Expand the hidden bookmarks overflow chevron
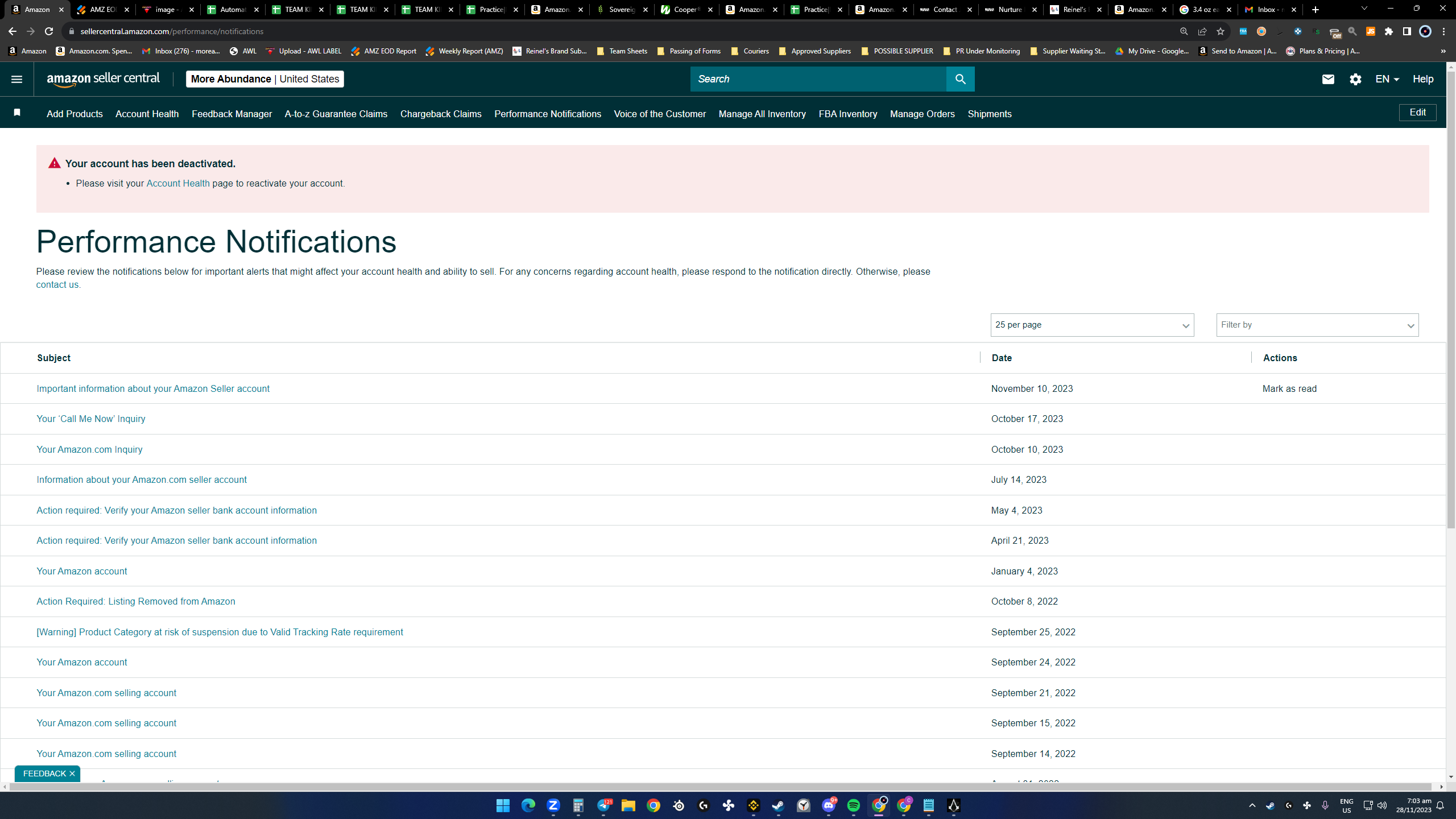 coord(1443,51)
